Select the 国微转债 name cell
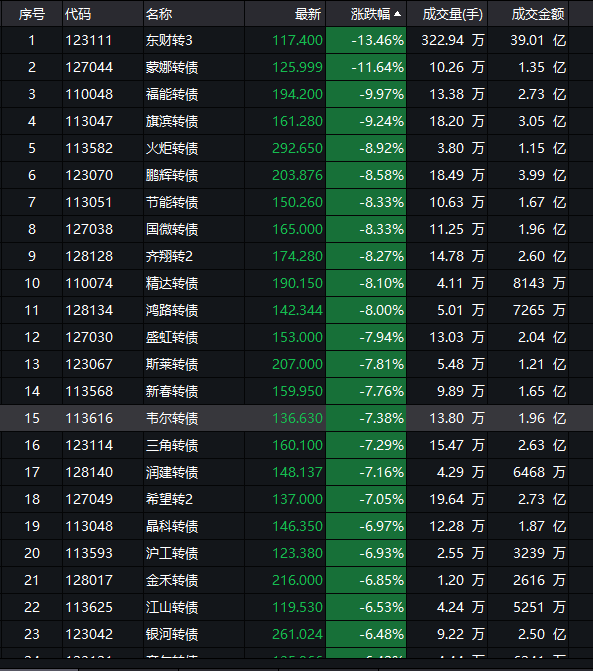Image resolution: width=593 pixels, height=671 pixels. click(x=172, y=229)
